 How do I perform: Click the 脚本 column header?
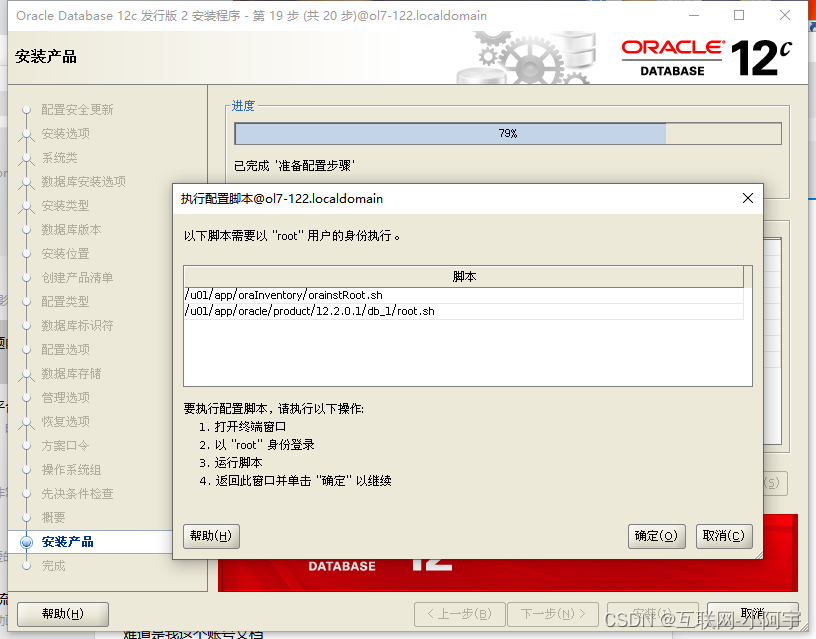(x=464, y=276)
